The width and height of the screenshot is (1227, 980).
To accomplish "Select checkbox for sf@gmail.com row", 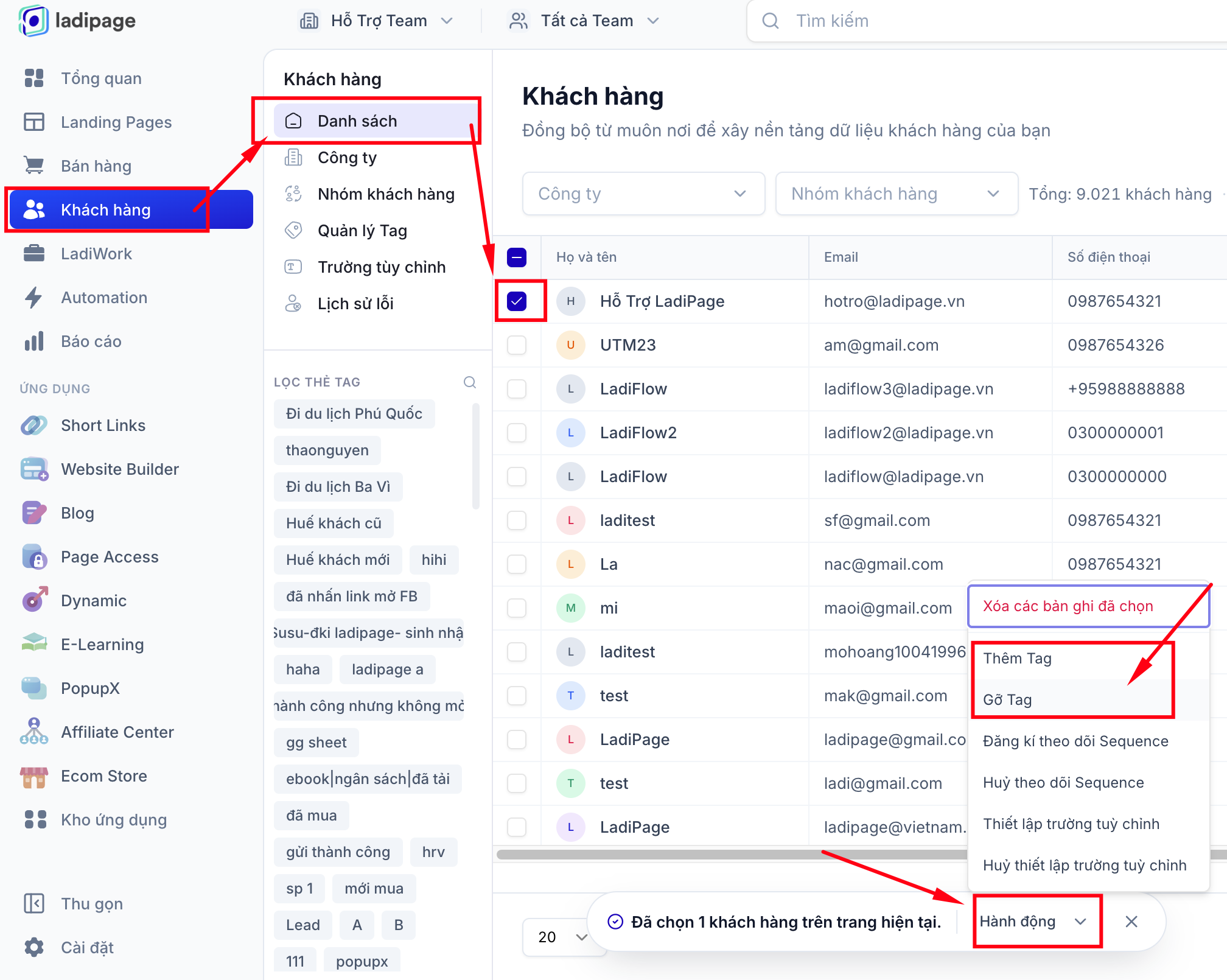I will coord(517,520).
